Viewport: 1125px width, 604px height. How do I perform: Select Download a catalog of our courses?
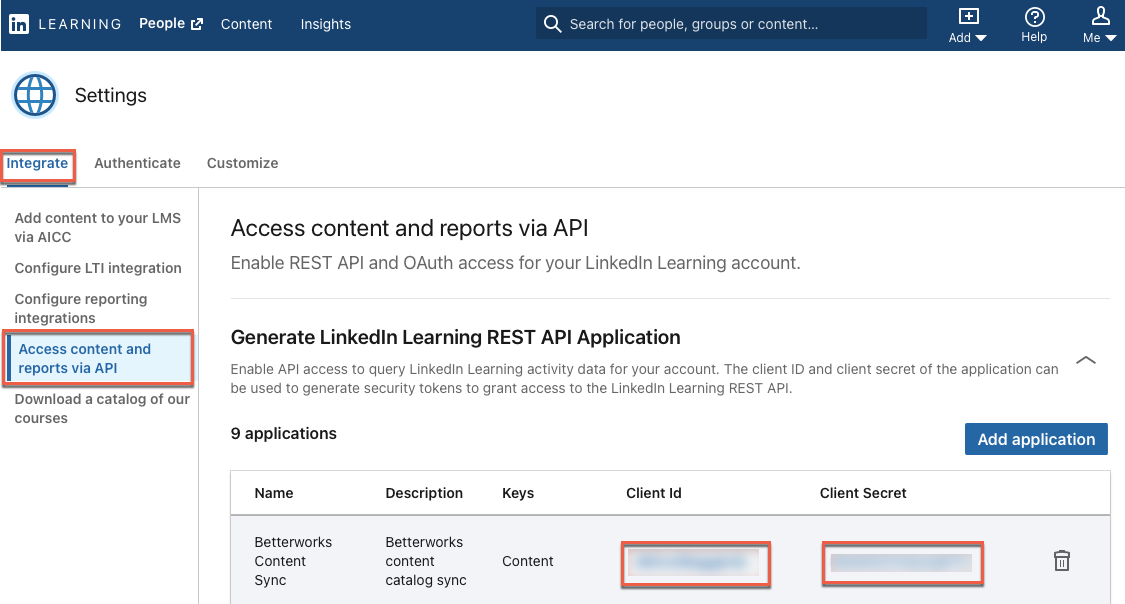pyautogui.click(x=99, y=408)
